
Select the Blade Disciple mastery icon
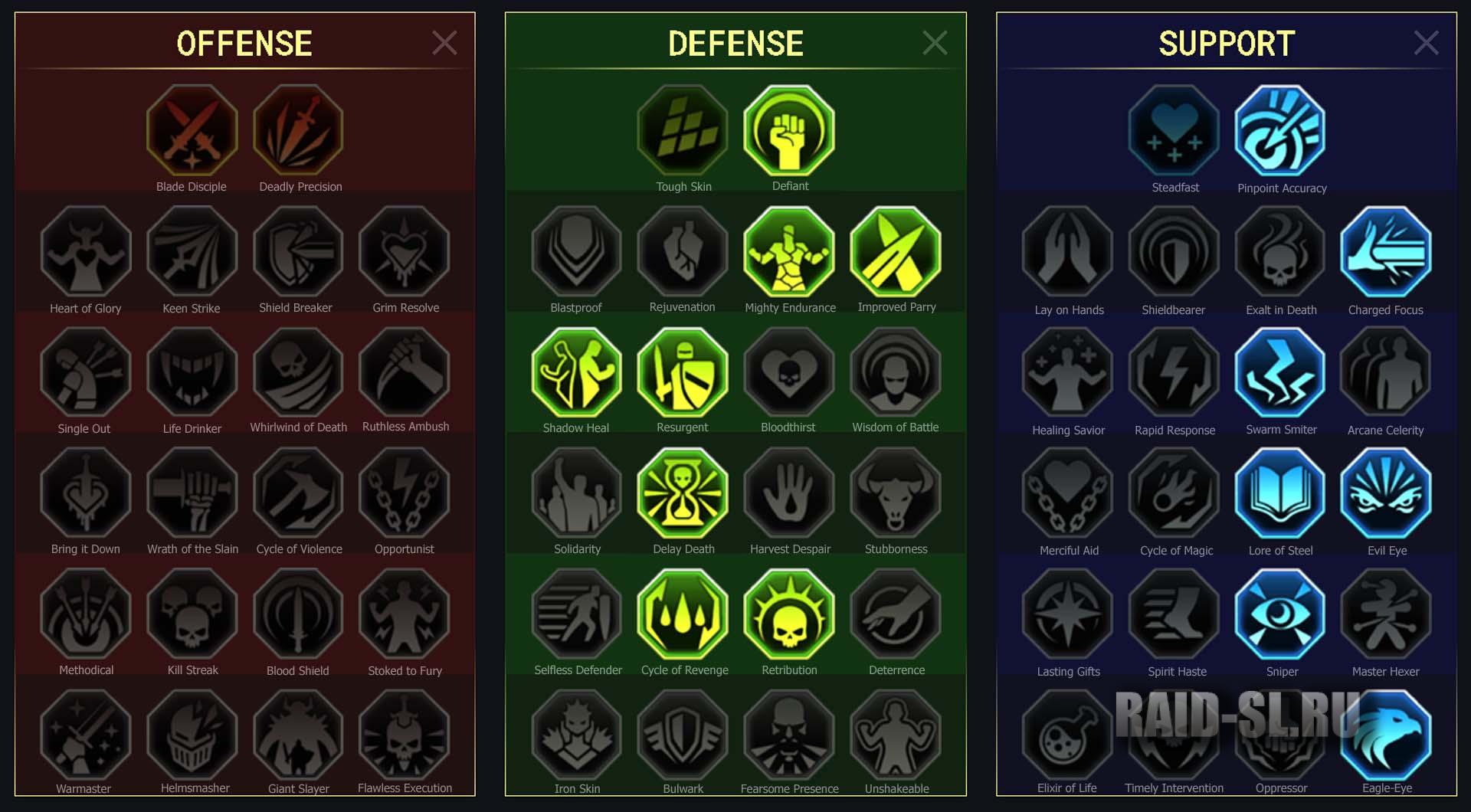click(192, 129)
